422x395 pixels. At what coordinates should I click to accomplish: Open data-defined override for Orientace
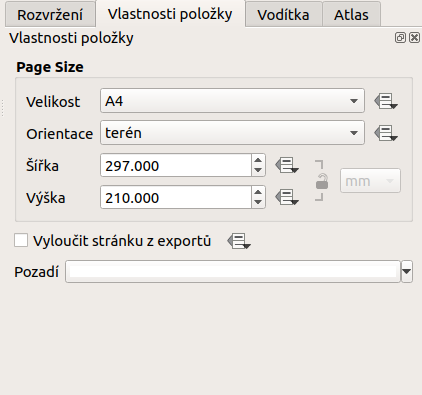click(x=386, y=133)
